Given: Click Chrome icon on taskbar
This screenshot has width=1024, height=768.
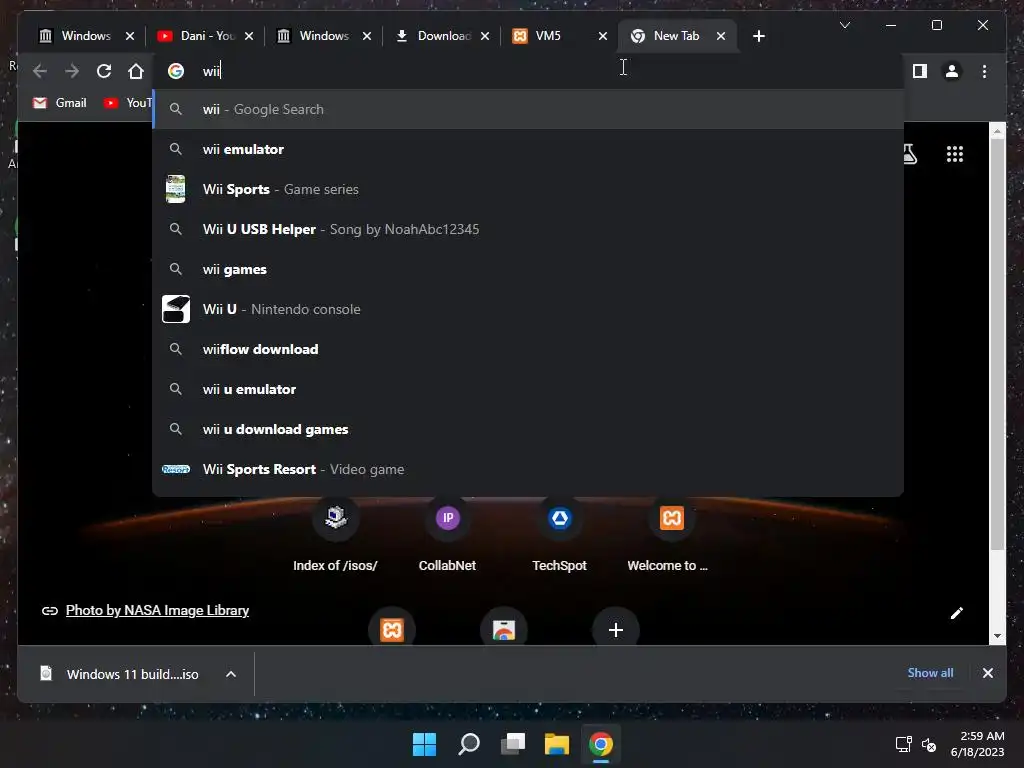Looking at the screenshot, I should pos(601,744).
